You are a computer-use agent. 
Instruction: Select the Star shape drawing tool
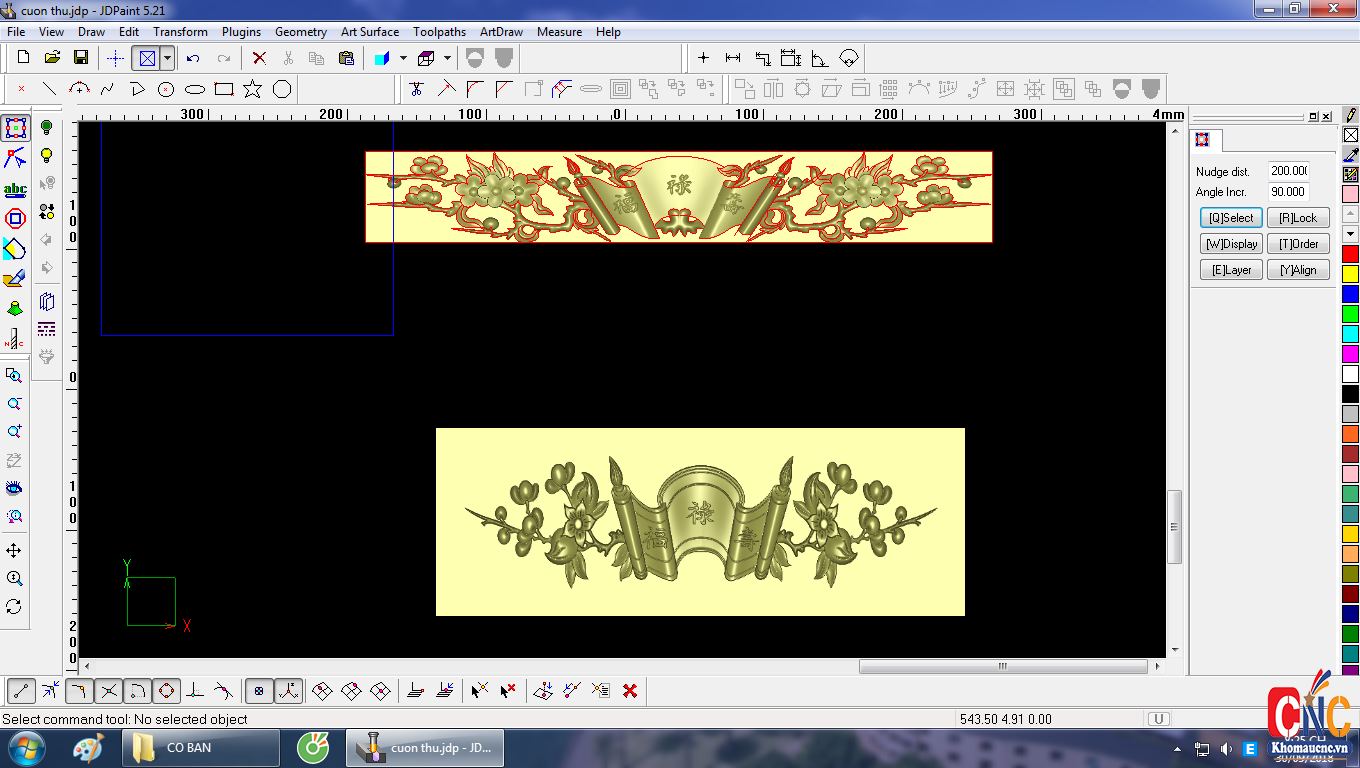click(x=253, y=89)
